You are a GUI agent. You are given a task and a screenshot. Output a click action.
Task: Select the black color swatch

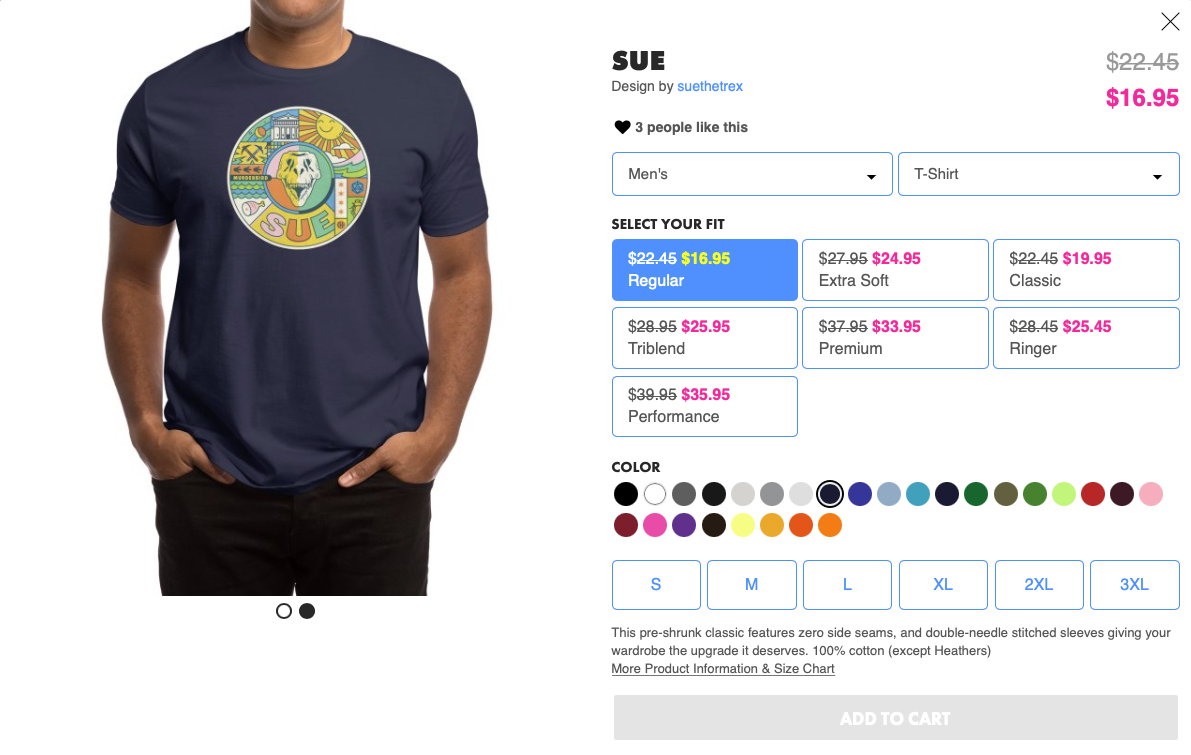(626, 494)
